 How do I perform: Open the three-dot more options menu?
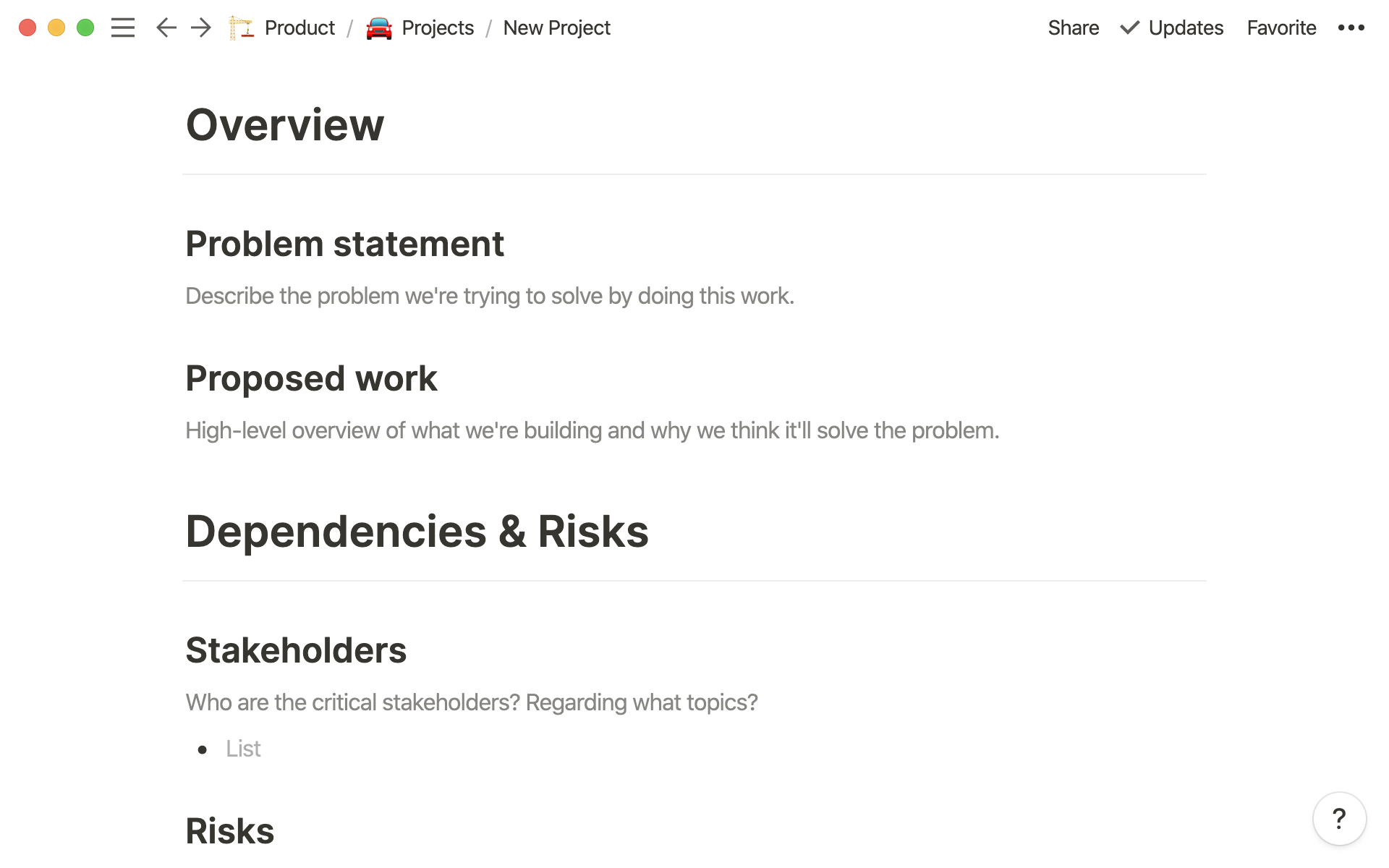1354,28
